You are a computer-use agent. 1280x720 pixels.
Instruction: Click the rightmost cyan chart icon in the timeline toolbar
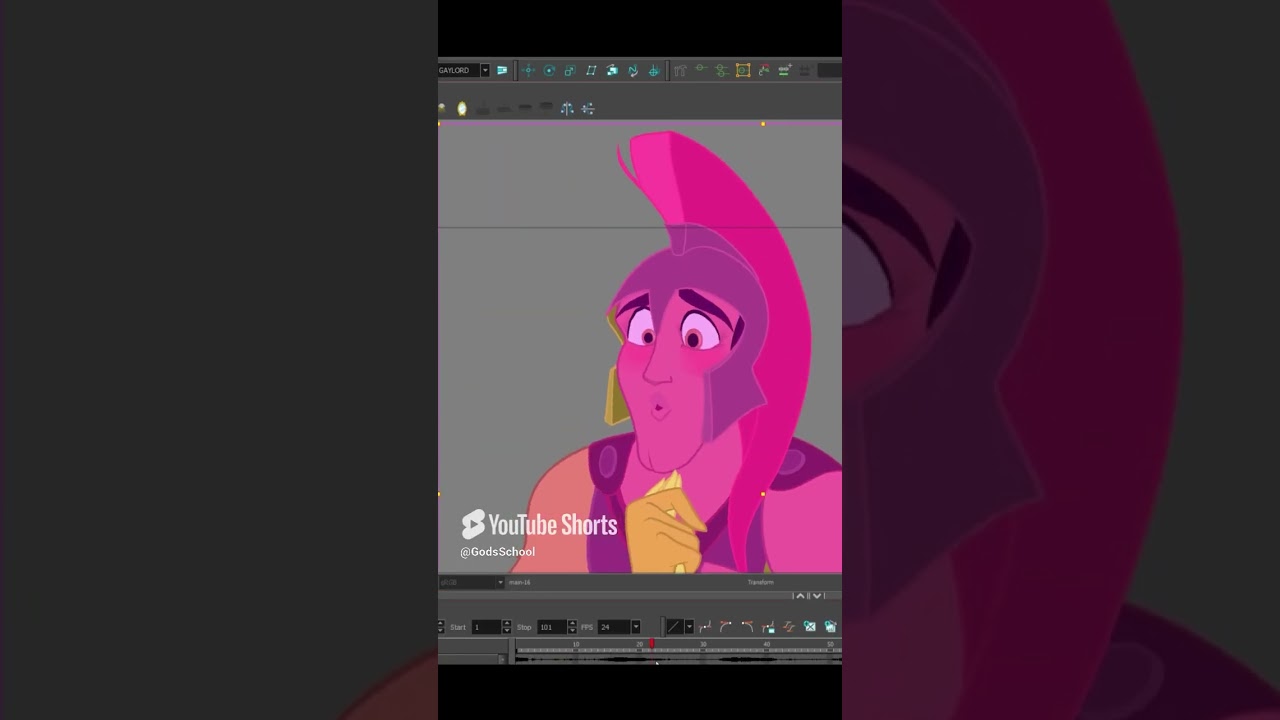click(831, 627)
